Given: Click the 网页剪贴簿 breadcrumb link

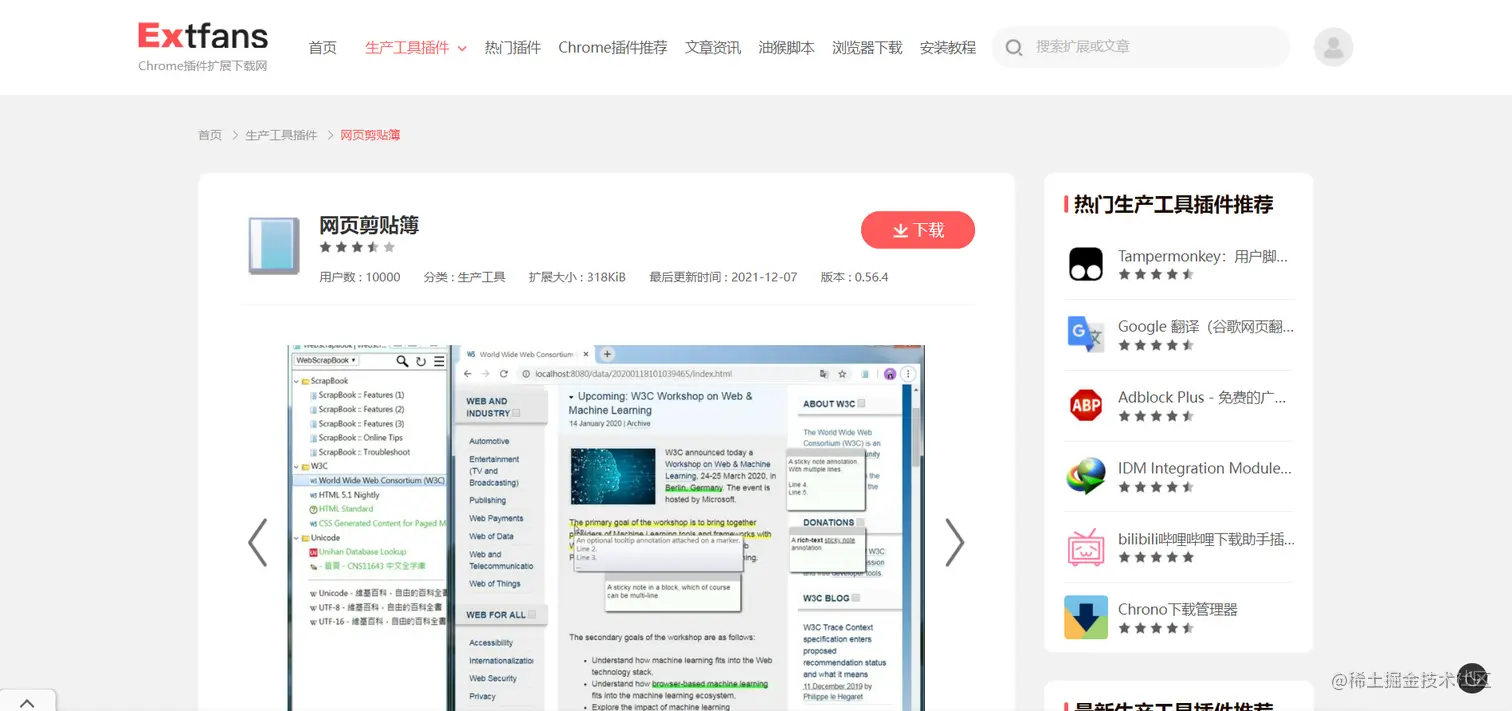Looking at the screenshot, I should (370, 135).
